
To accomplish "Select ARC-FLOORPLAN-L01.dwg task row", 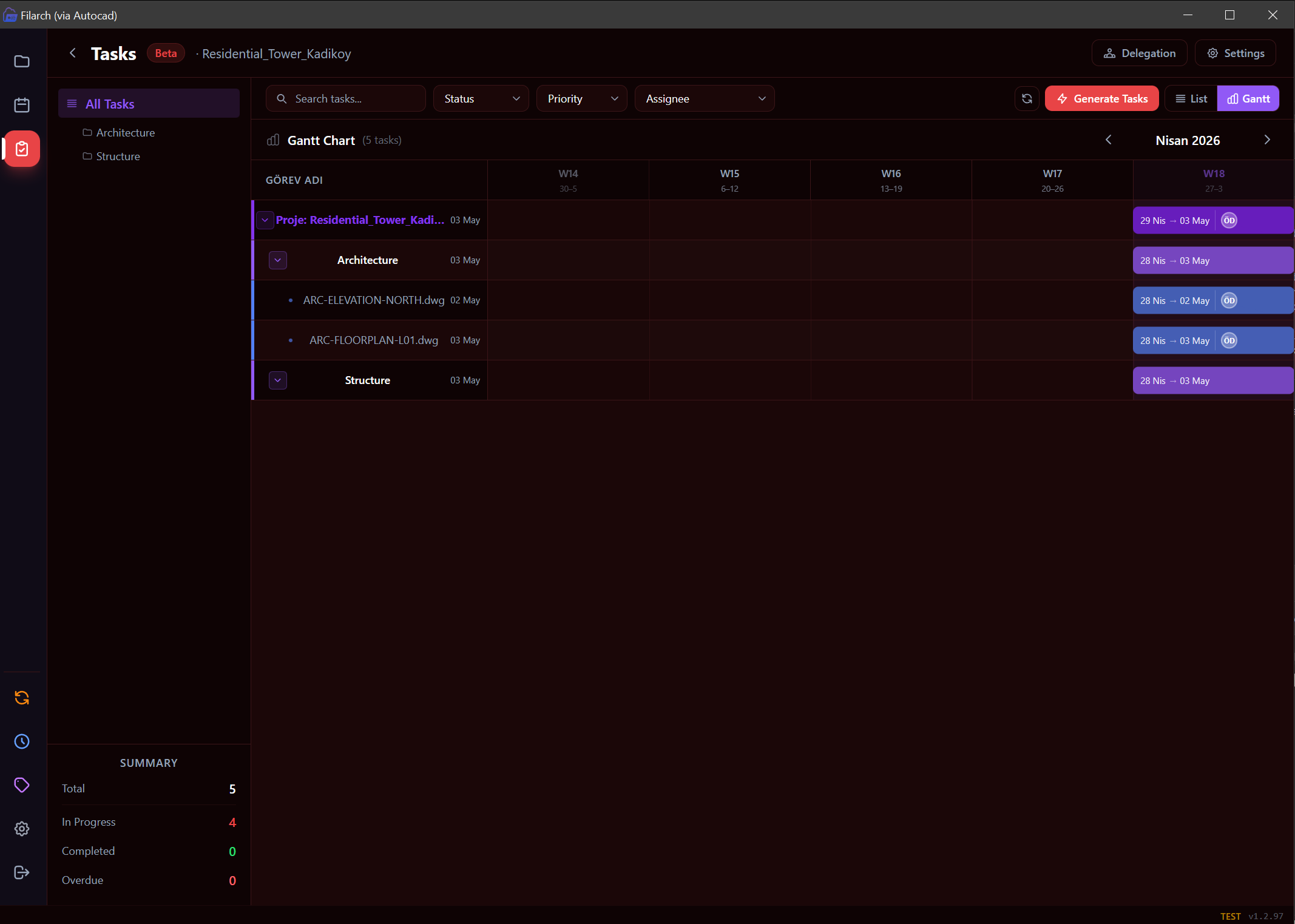I will pyautogui.click(x=370, y=340).
